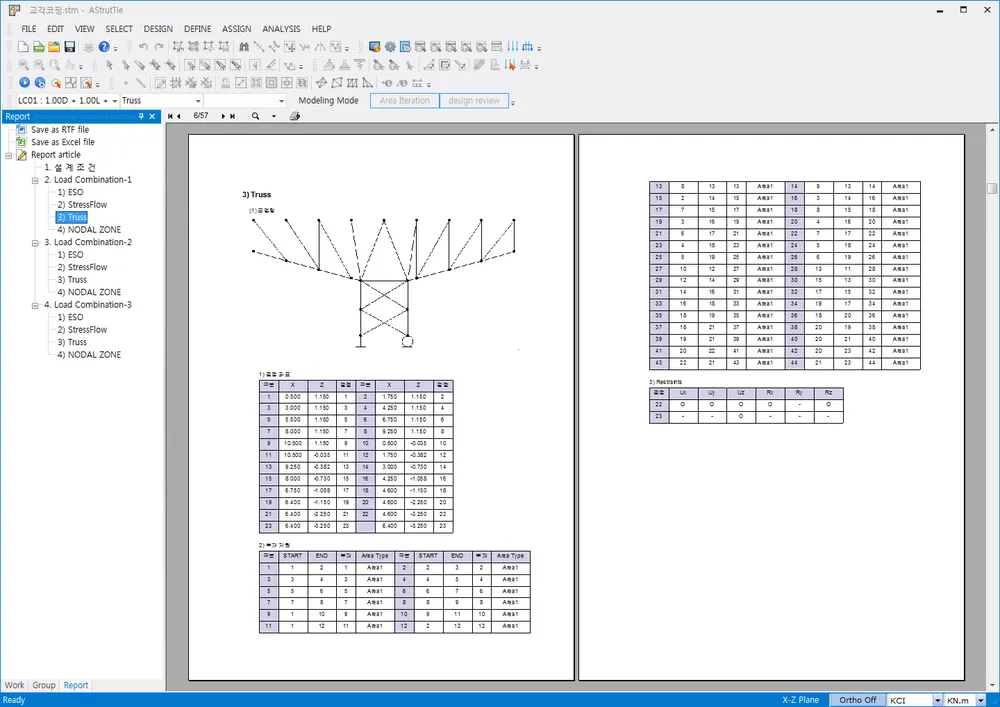Click the yellow open folder icon
Screen dimensions: 1000x707
pos(54,47)
